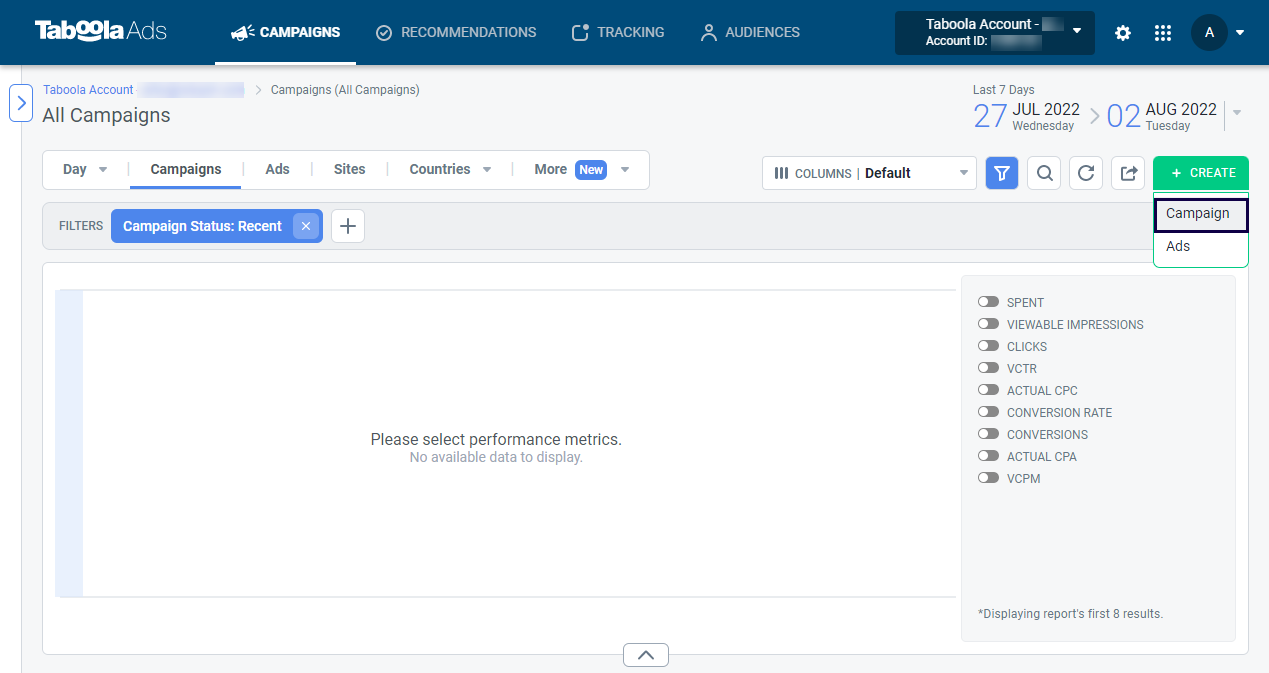Remove the Campaign Status: Recent filter
Viewport: 1269px width, 673px height.
tap(306, 226)
